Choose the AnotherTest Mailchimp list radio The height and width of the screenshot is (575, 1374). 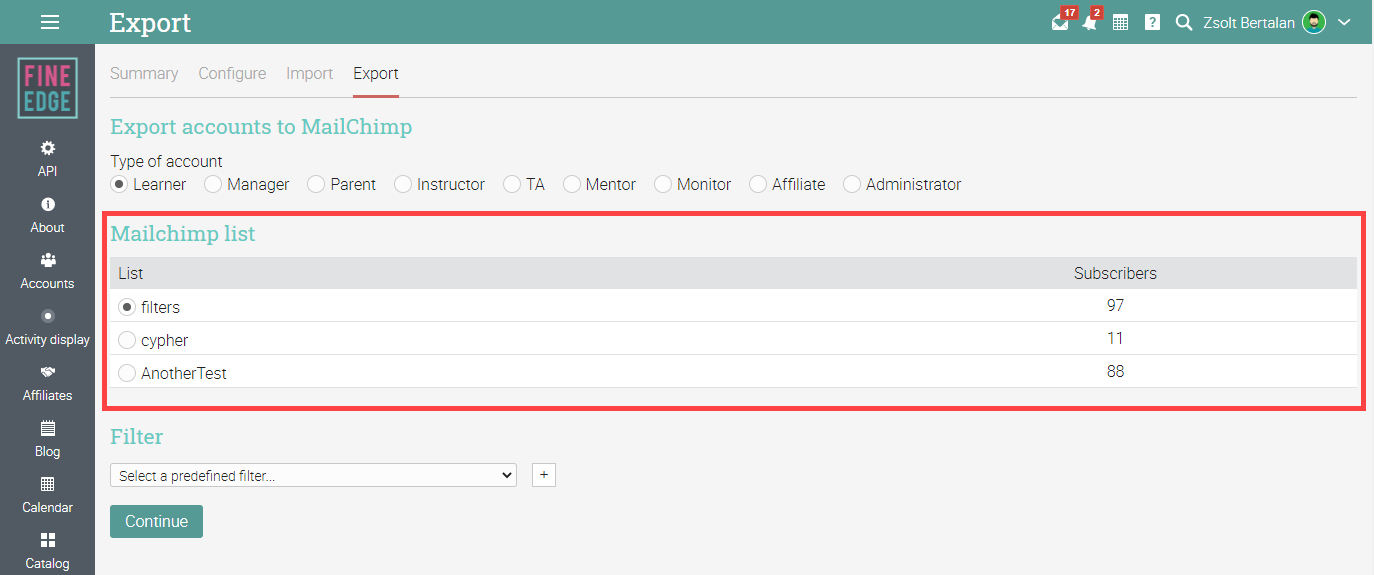(x=127, y=373)
